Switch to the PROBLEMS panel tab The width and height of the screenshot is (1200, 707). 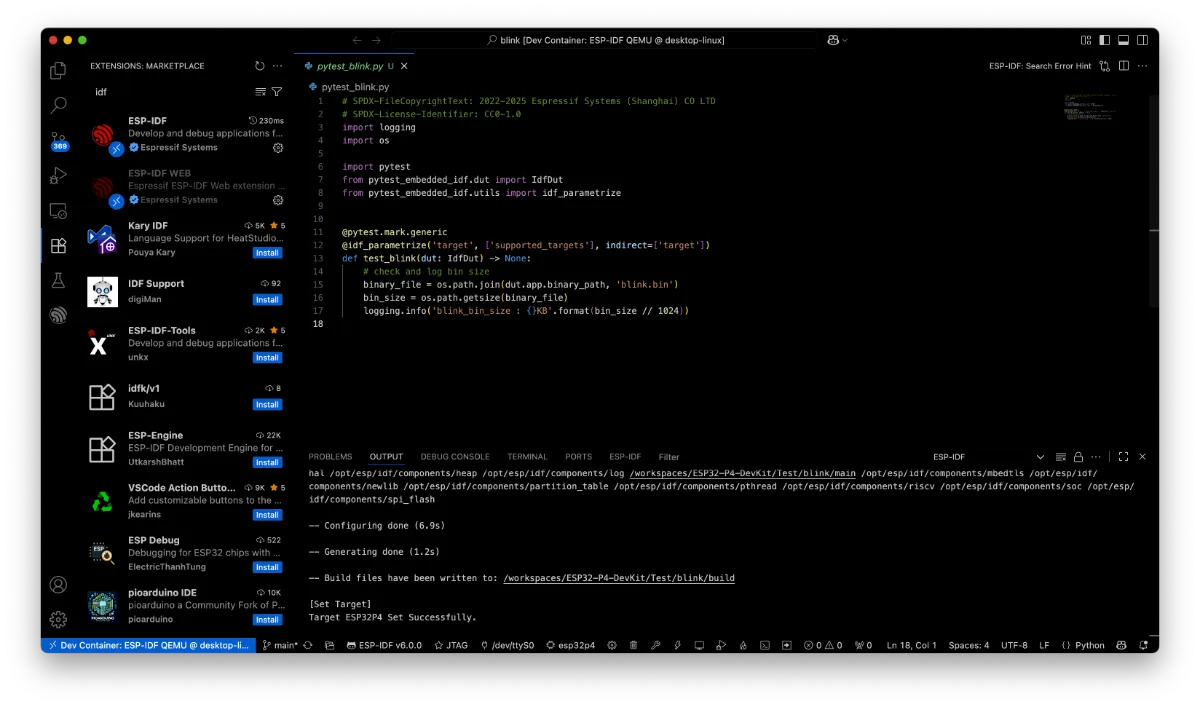pyautogui.click(x=330, y=457)
